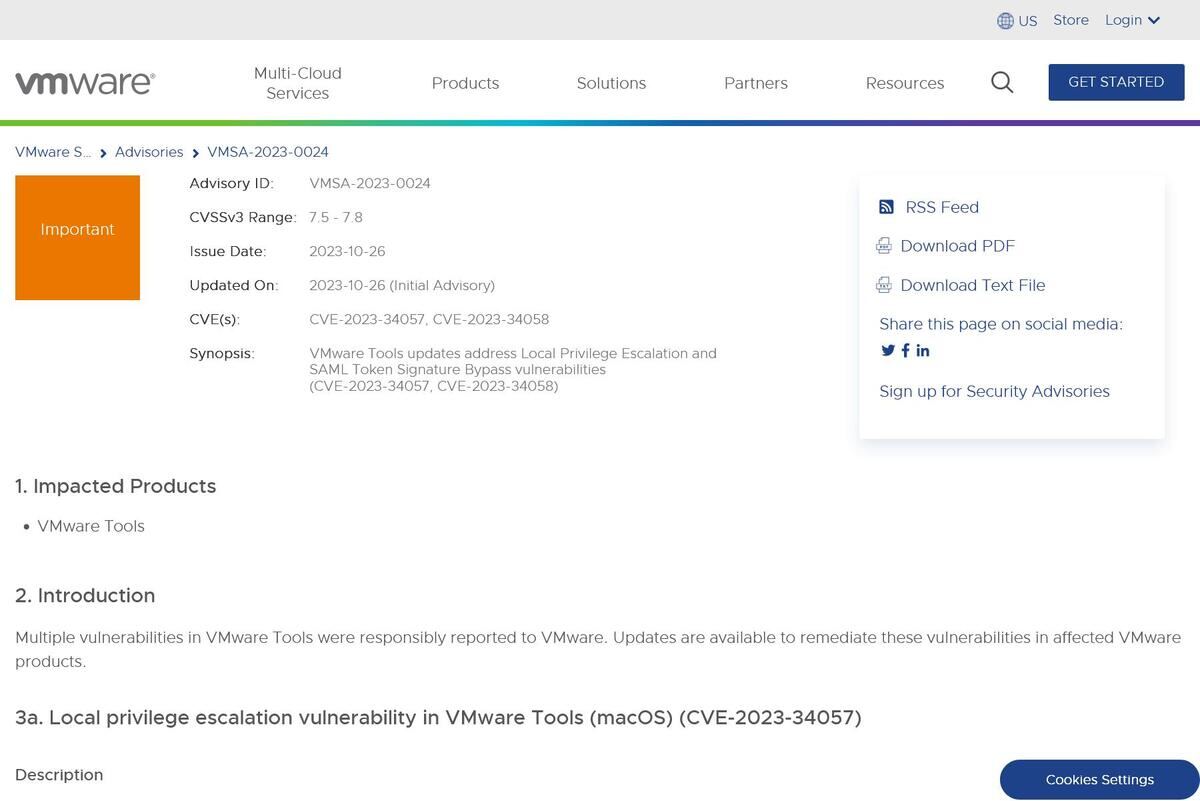Click the Updated On value Initial Advisory
1200x801 pixels.
tap(402, 285)
